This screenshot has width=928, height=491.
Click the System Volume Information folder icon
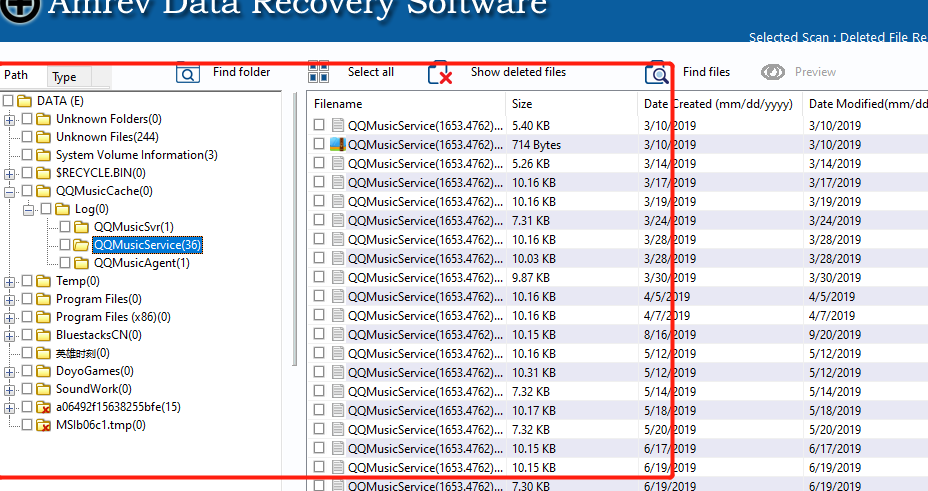(43, 155)
